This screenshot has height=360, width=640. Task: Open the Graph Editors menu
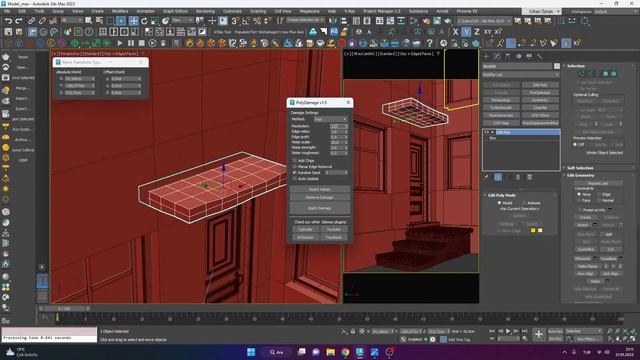click(175, 11)
